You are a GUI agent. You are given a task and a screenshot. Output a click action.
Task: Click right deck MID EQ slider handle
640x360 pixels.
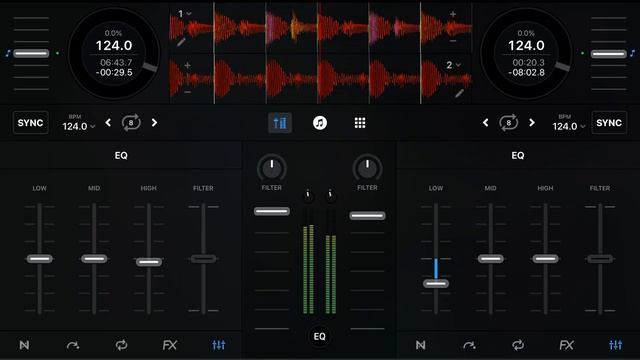491,259
